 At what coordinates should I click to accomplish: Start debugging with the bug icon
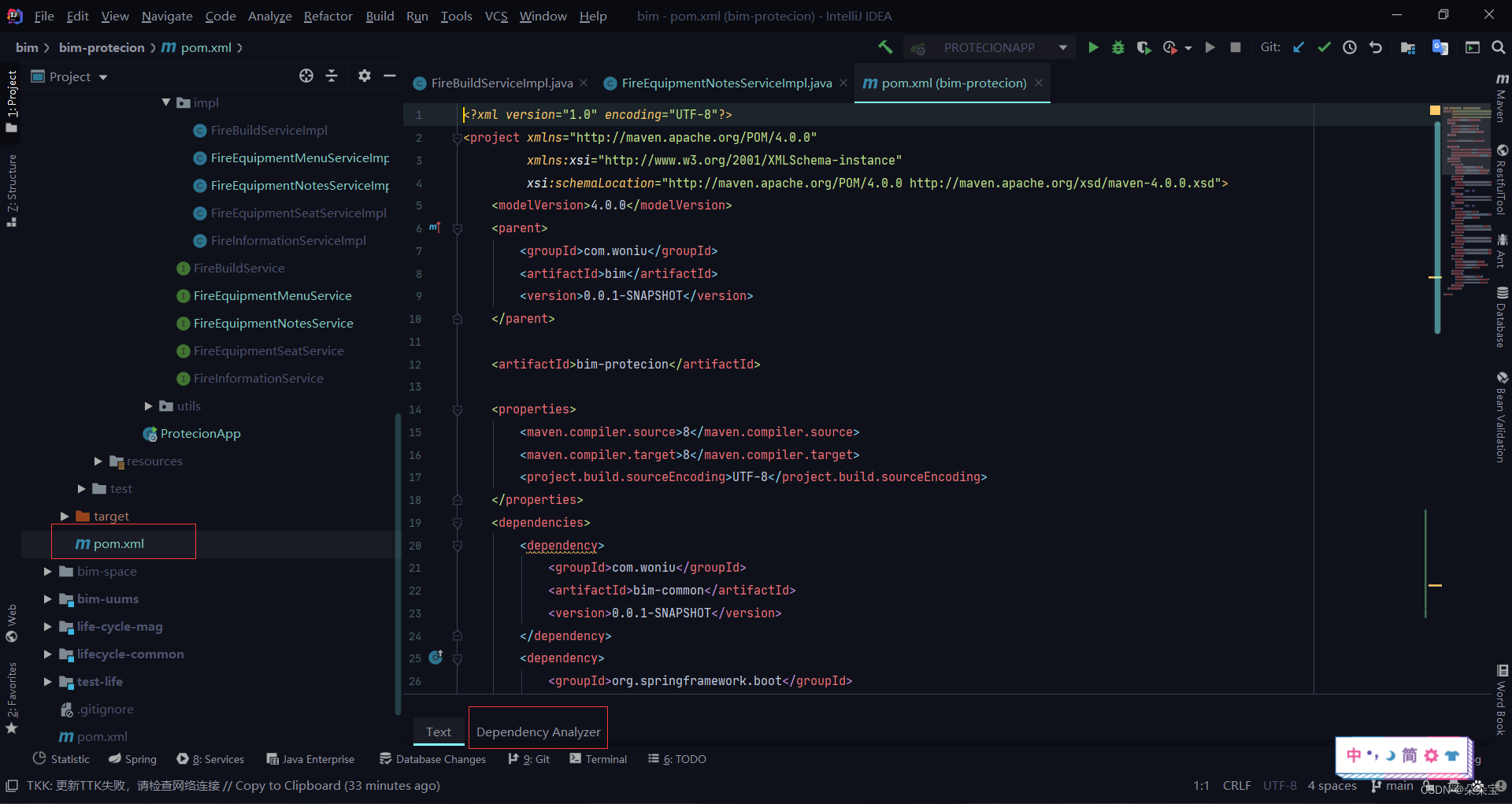[x=1117, y=47]
